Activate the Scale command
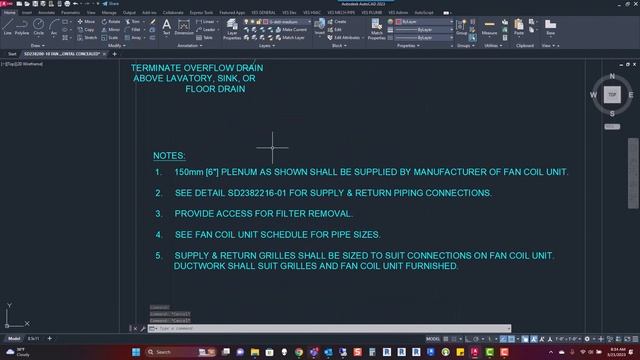 click(110, 38)
